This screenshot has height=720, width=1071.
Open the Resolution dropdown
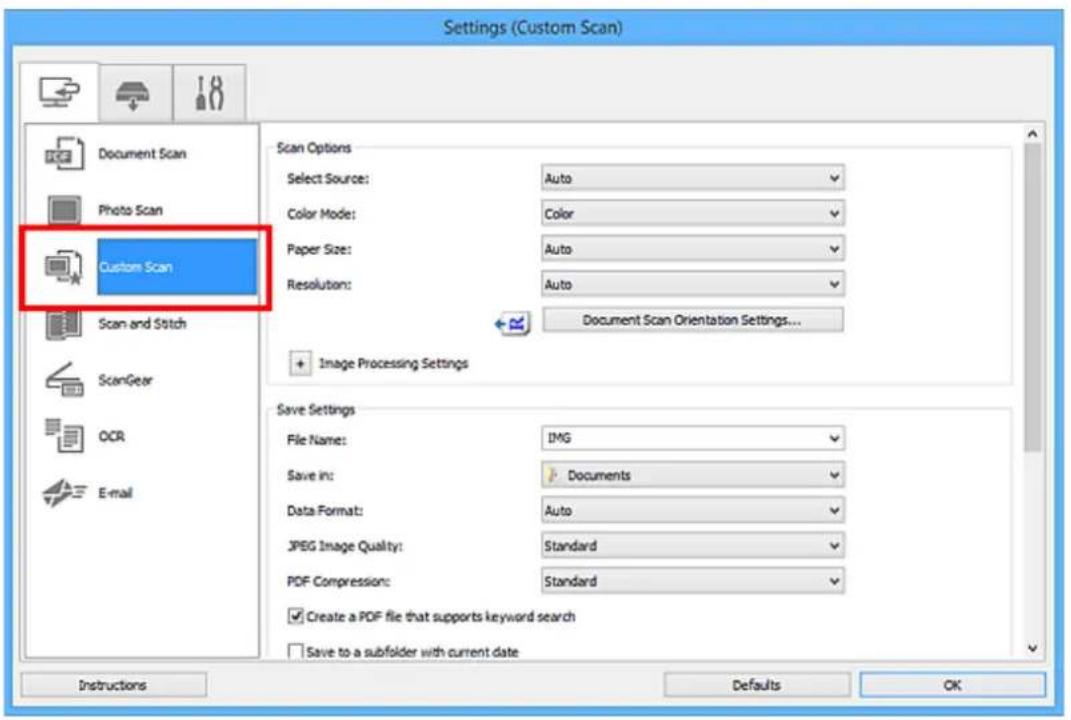pyautogui.click(x=693, y=284)
